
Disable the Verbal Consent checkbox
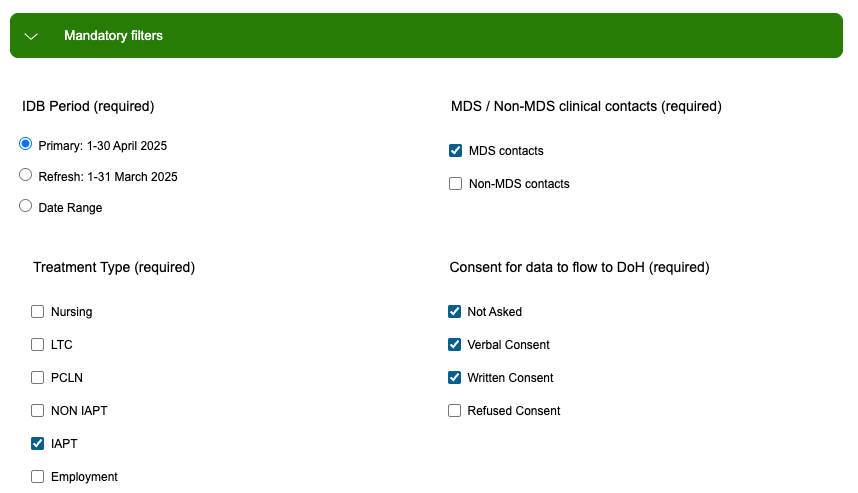455,345
